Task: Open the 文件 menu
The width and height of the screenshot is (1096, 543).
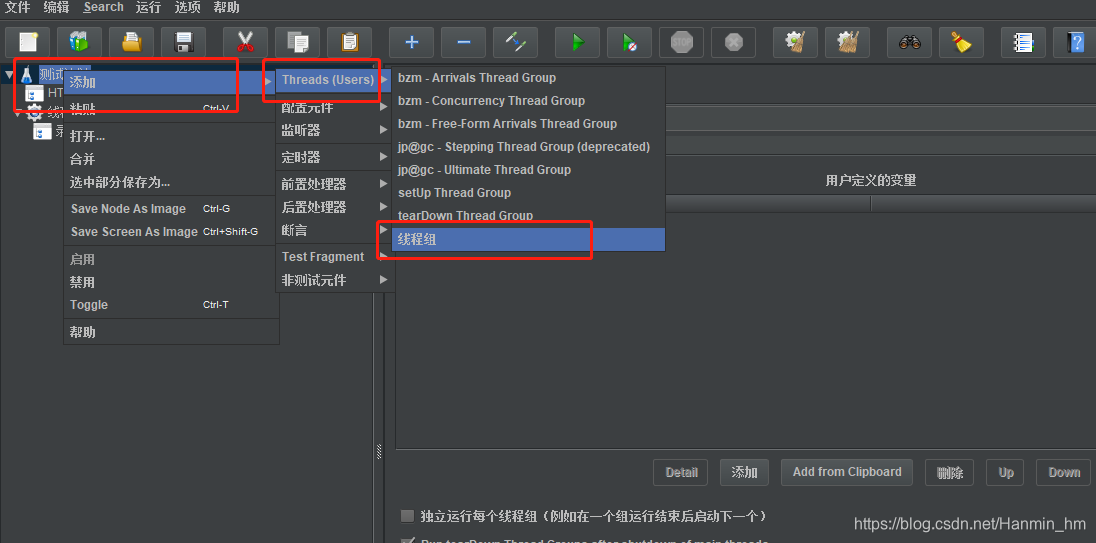Action: 17,8
